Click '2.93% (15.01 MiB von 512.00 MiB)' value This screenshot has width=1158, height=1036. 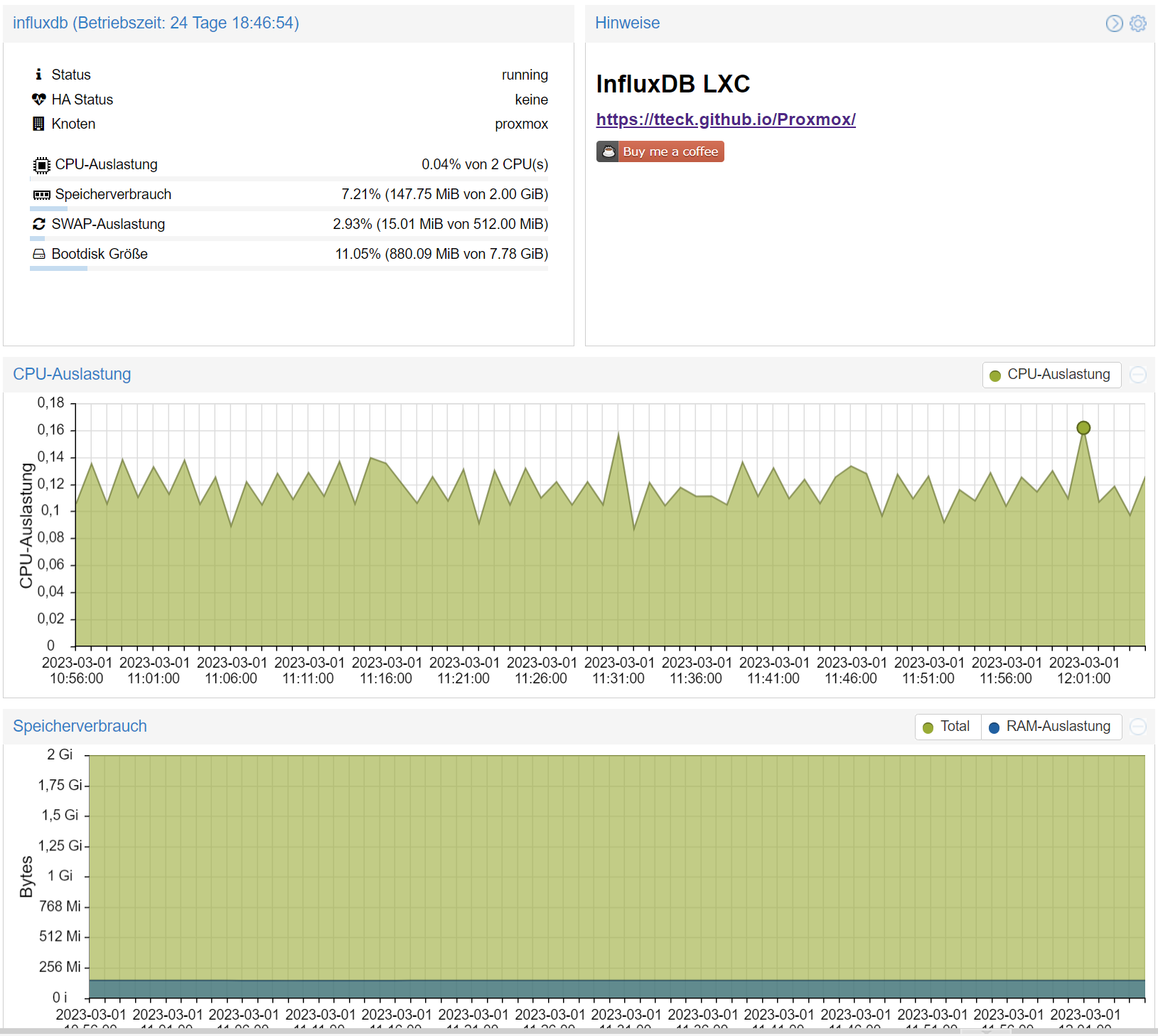coord(440,224)
